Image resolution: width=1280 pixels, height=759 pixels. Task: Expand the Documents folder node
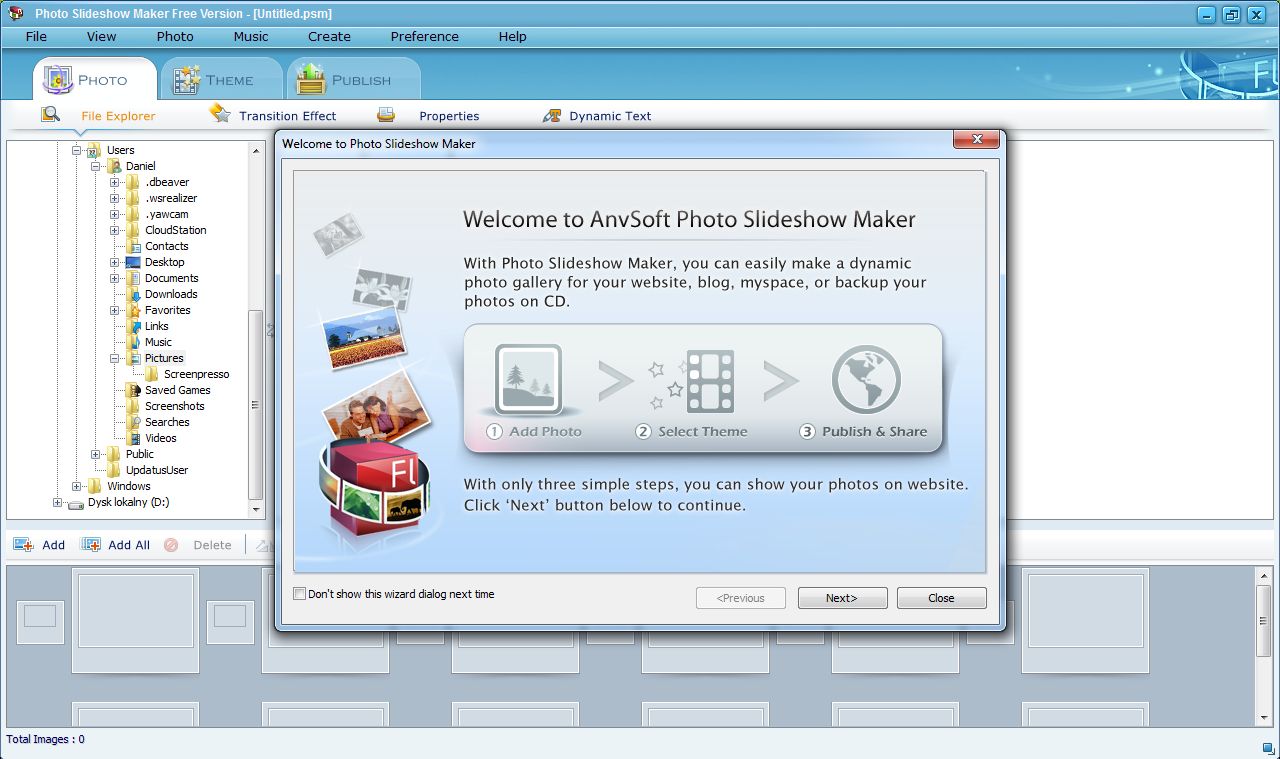click(x=115, y=278)
